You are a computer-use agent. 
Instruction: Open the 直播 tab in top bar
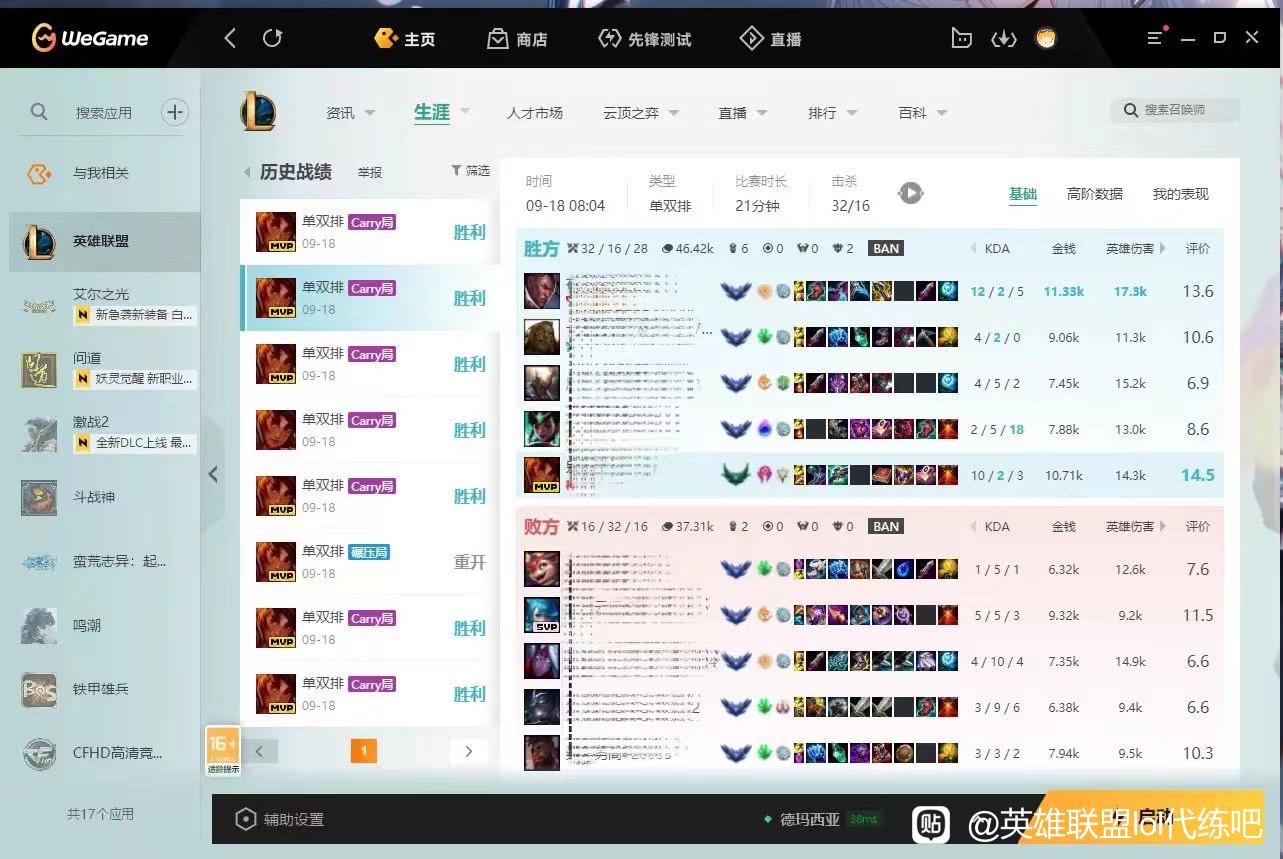pyautogui.click(x=770, y=39)
